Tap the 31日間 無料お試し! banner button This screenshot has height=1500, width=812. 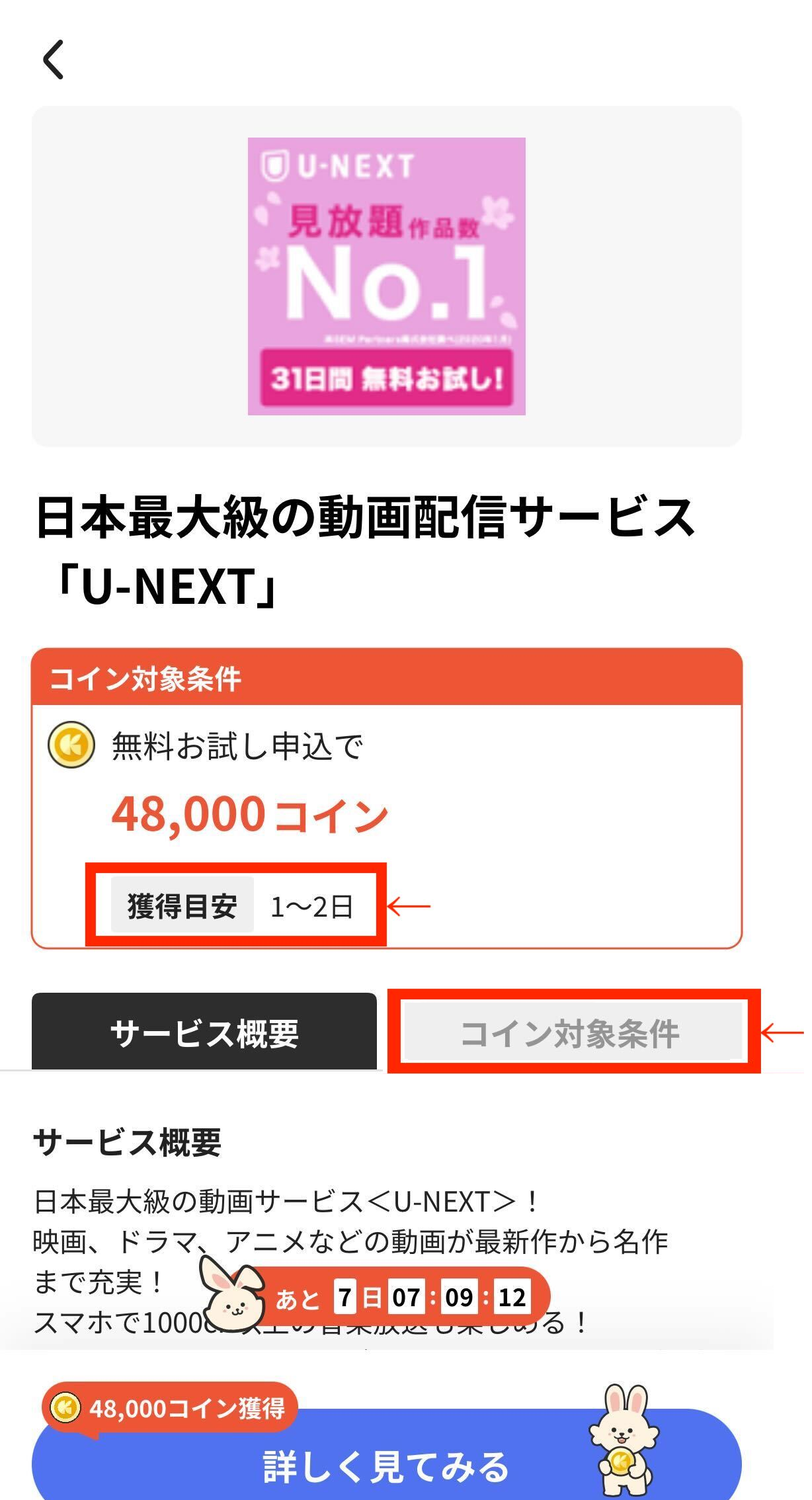point(386,378)
